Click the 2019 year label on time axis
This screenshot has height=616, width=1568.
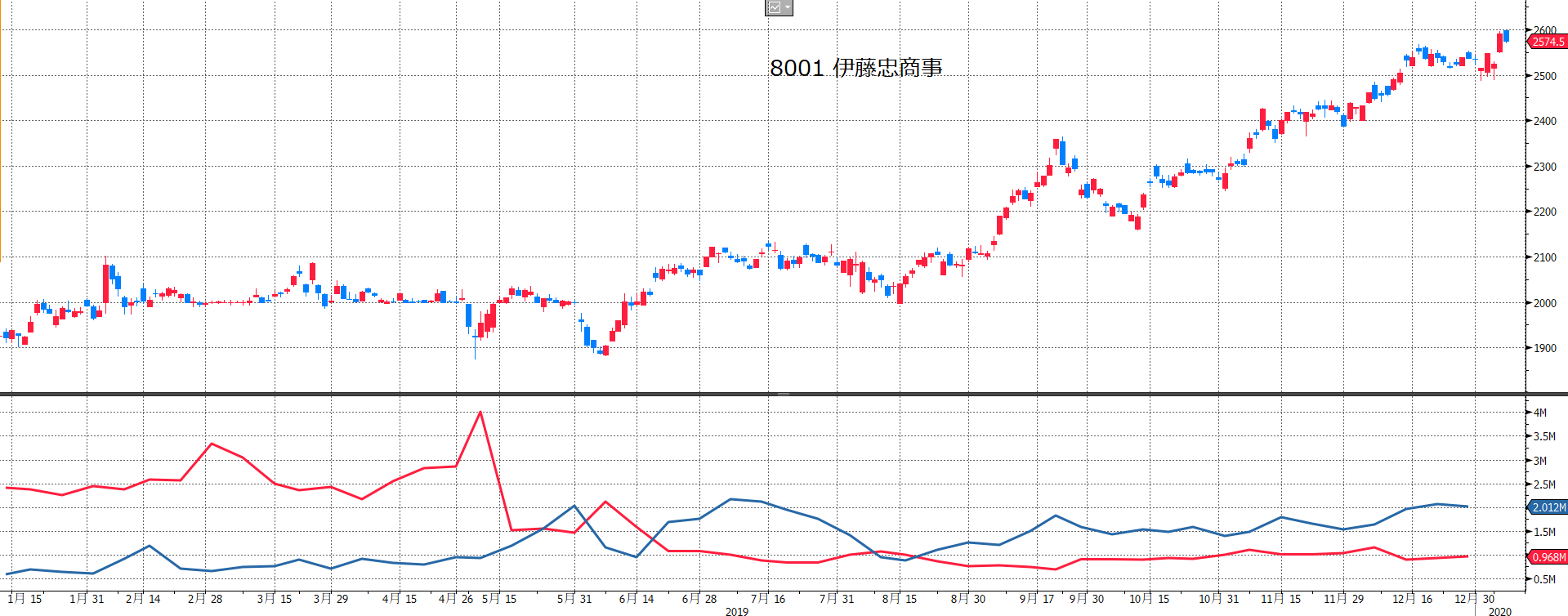coord(737,611)
